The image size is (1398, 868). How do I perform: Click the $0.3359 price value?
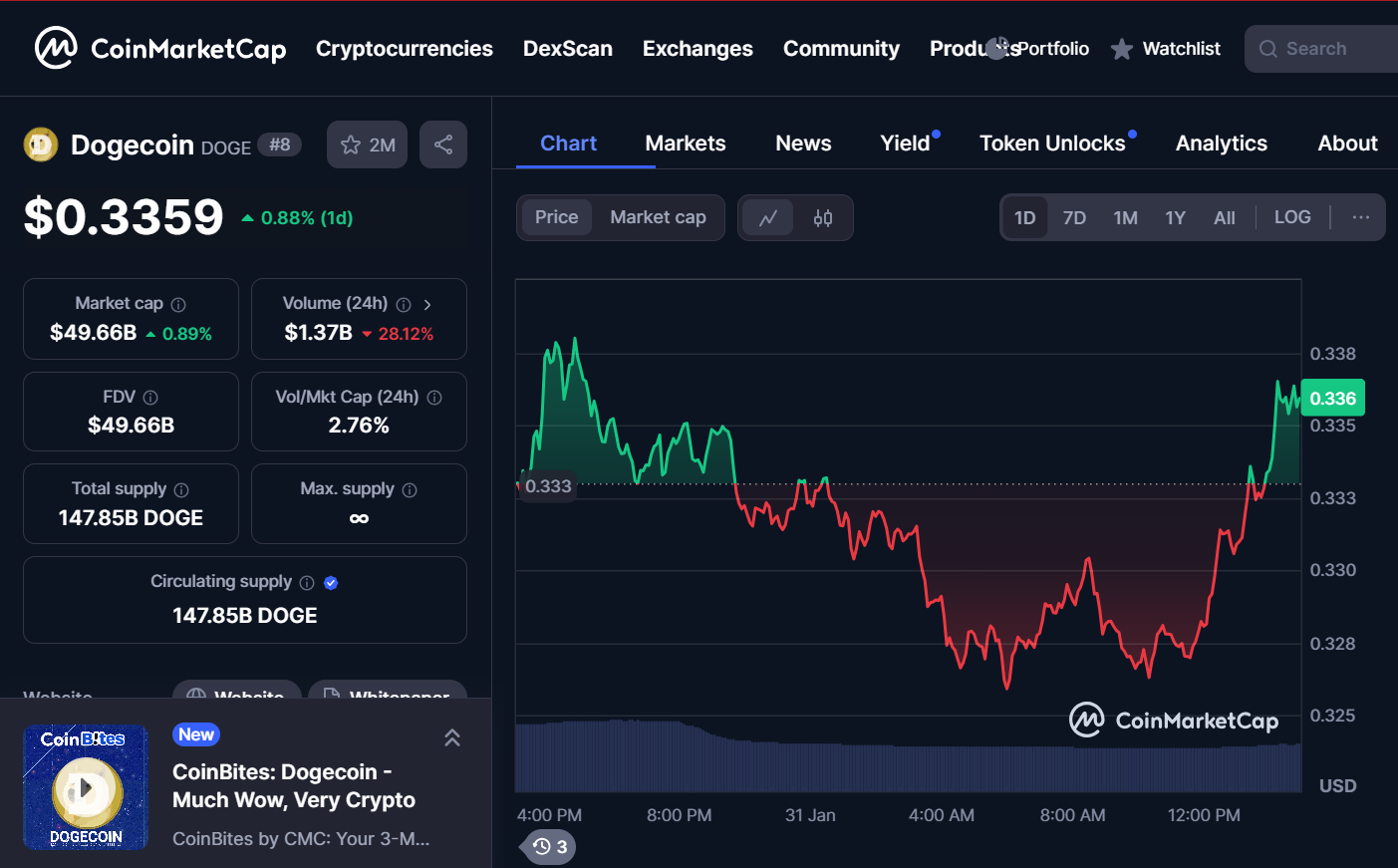pos(124,217)
